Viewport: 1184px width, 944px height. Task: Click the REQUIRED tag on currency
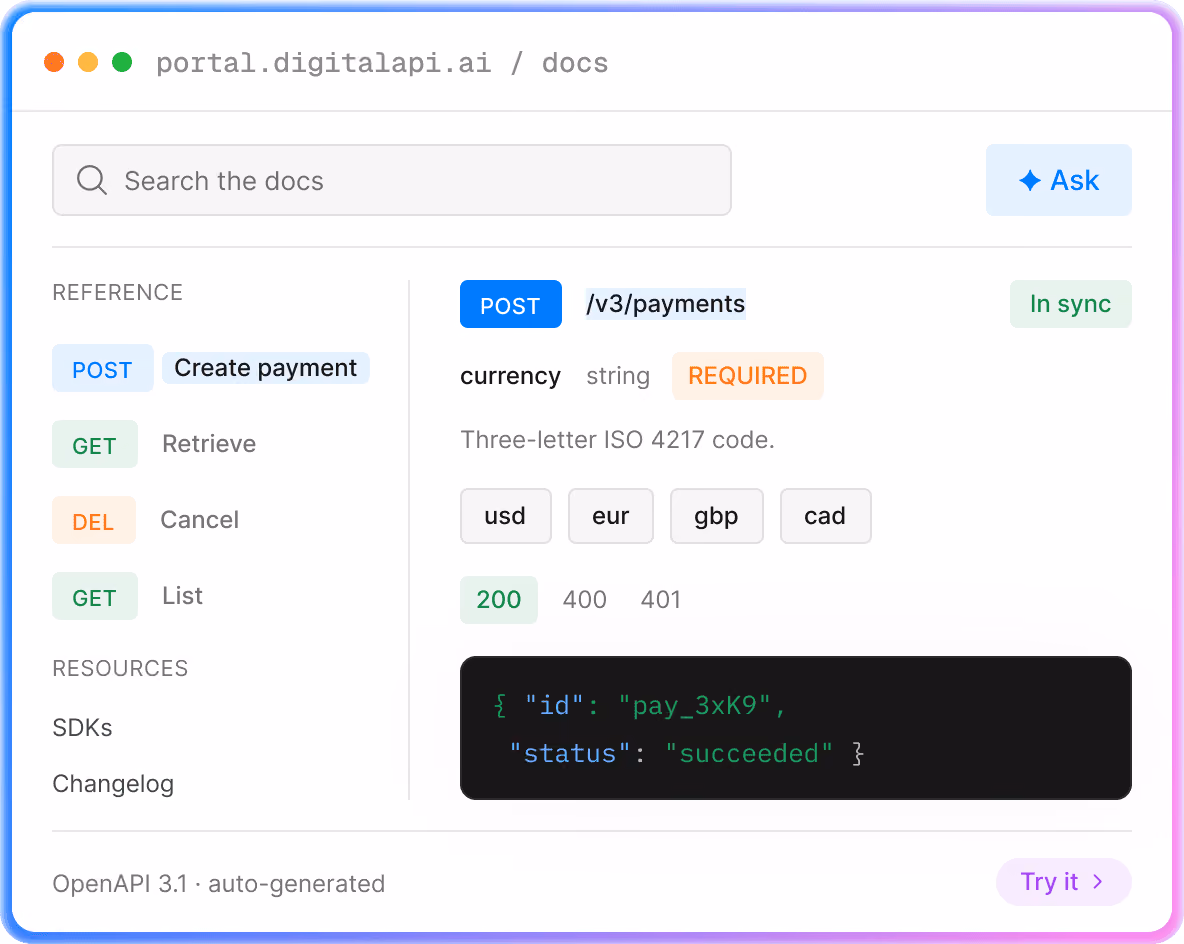pyautogui.click(x=748, y=376)
